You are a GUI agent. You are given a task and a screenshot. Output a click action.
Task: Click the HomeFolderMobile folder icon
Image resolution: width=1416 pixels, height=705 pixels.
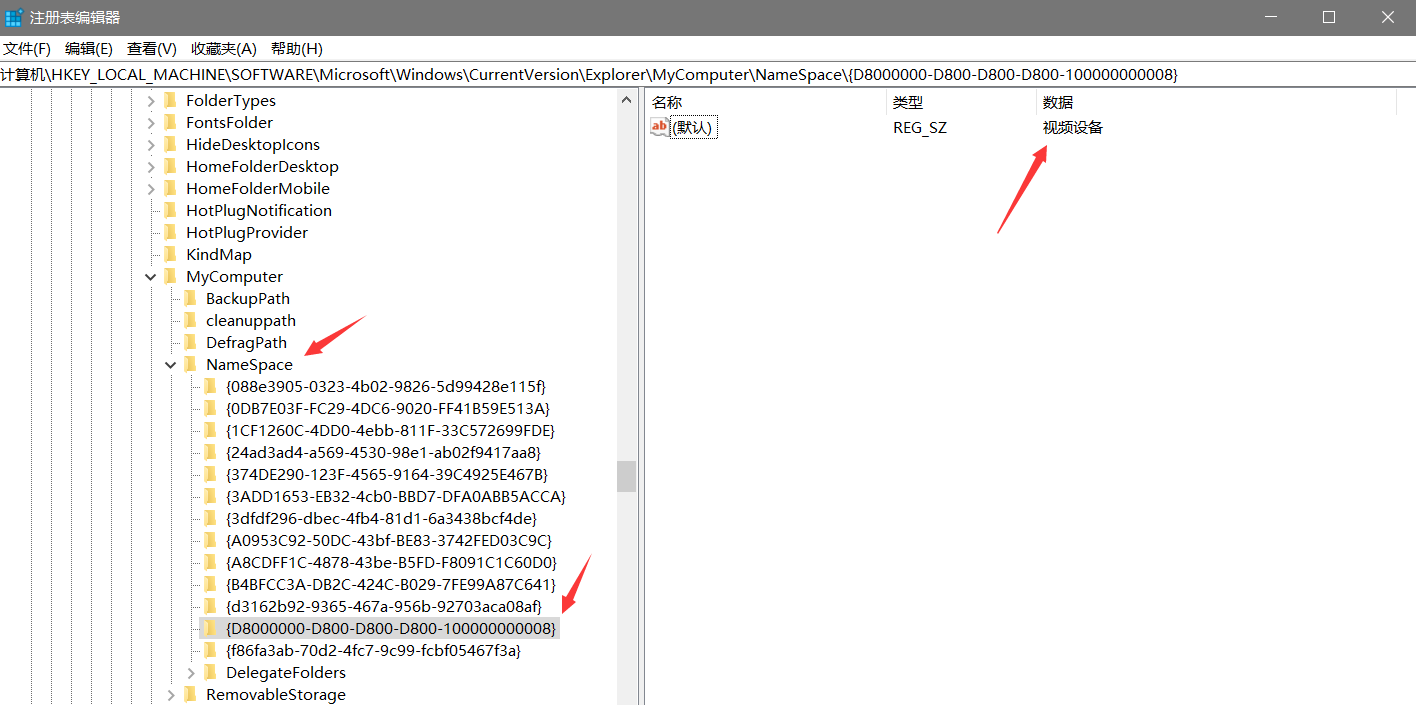(170, 188)
